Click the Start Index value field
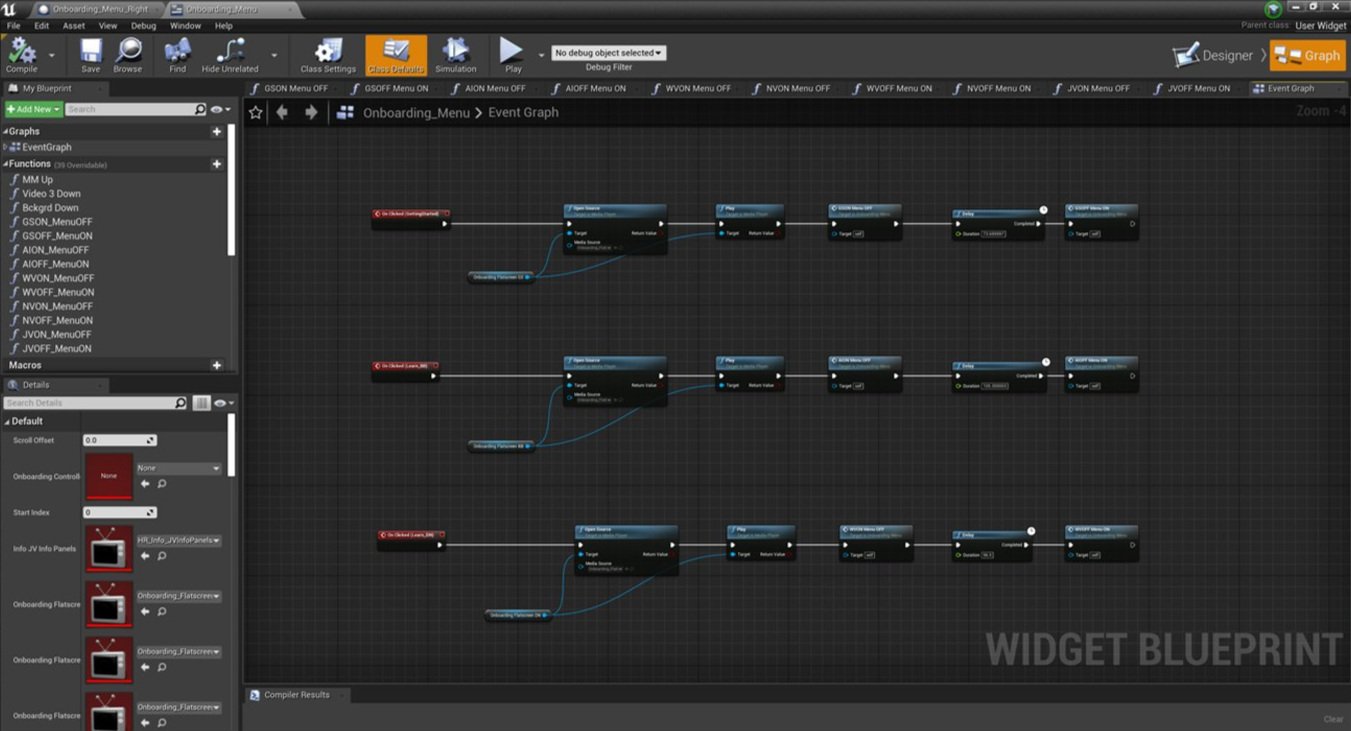This screenshot has height=731, width=1351. 119,512
